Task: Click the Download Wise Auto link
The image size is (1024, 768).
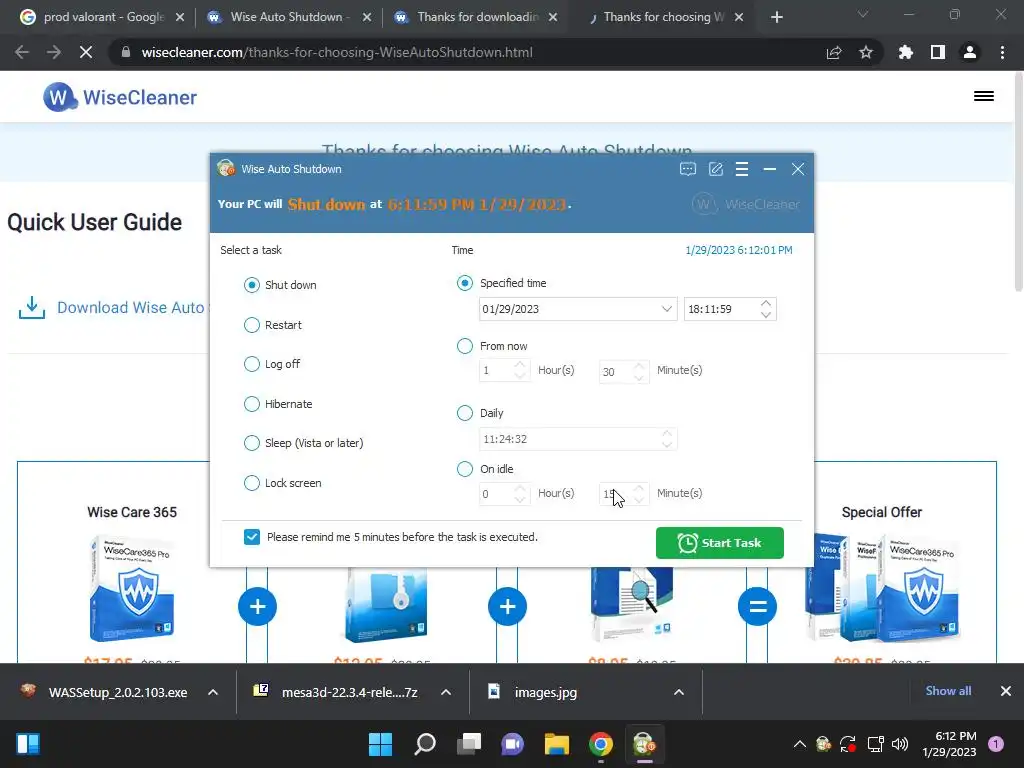Action: (133, 308)
